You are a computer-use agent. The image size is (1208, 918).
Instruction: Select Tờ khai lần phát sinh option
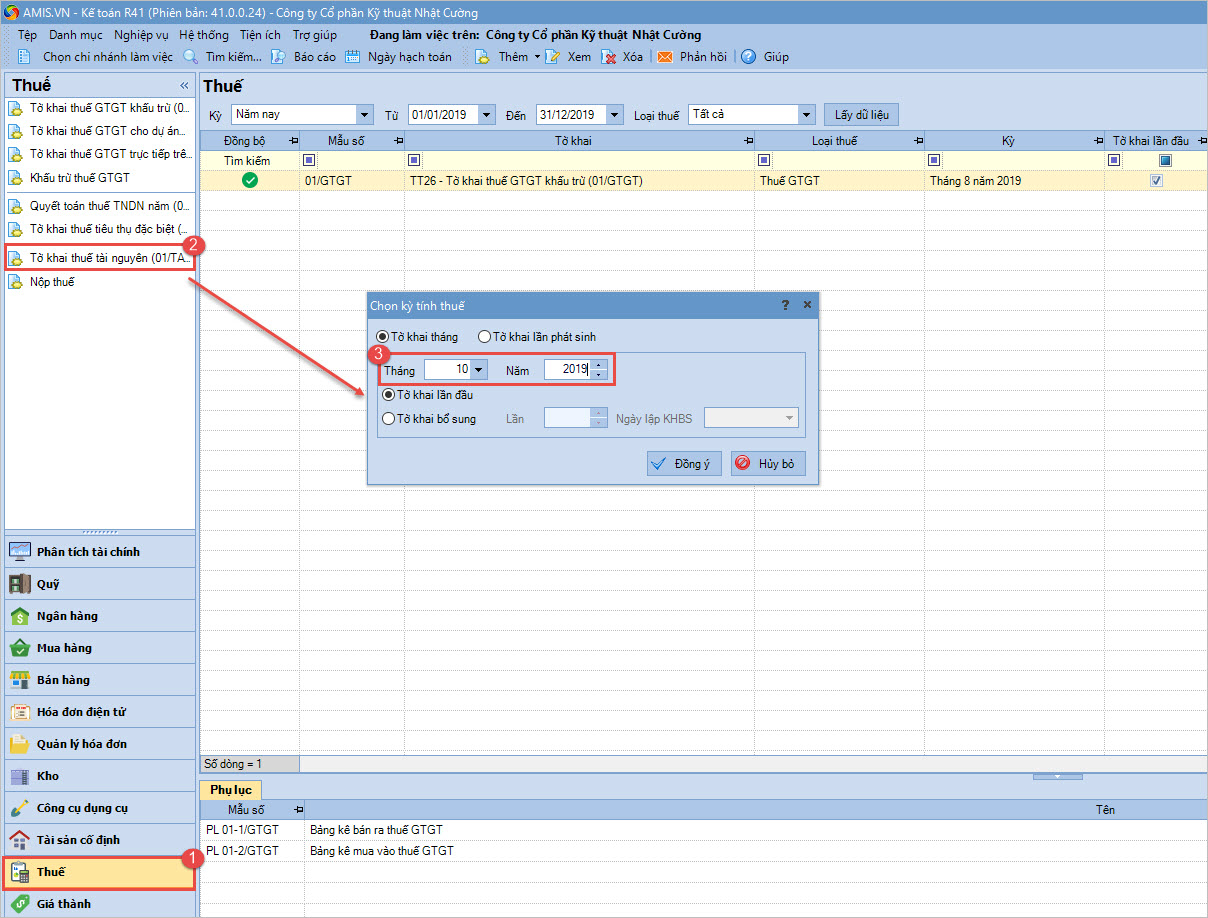pos(485,337)
